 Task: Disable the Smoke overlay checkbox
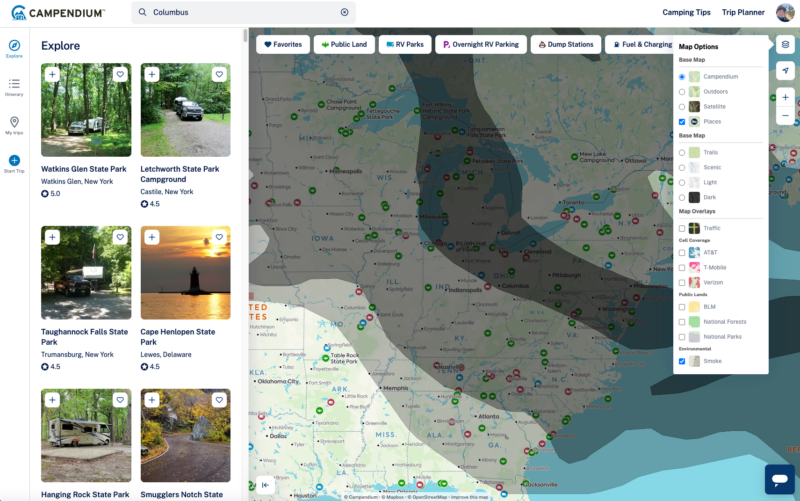coord(682,361)
